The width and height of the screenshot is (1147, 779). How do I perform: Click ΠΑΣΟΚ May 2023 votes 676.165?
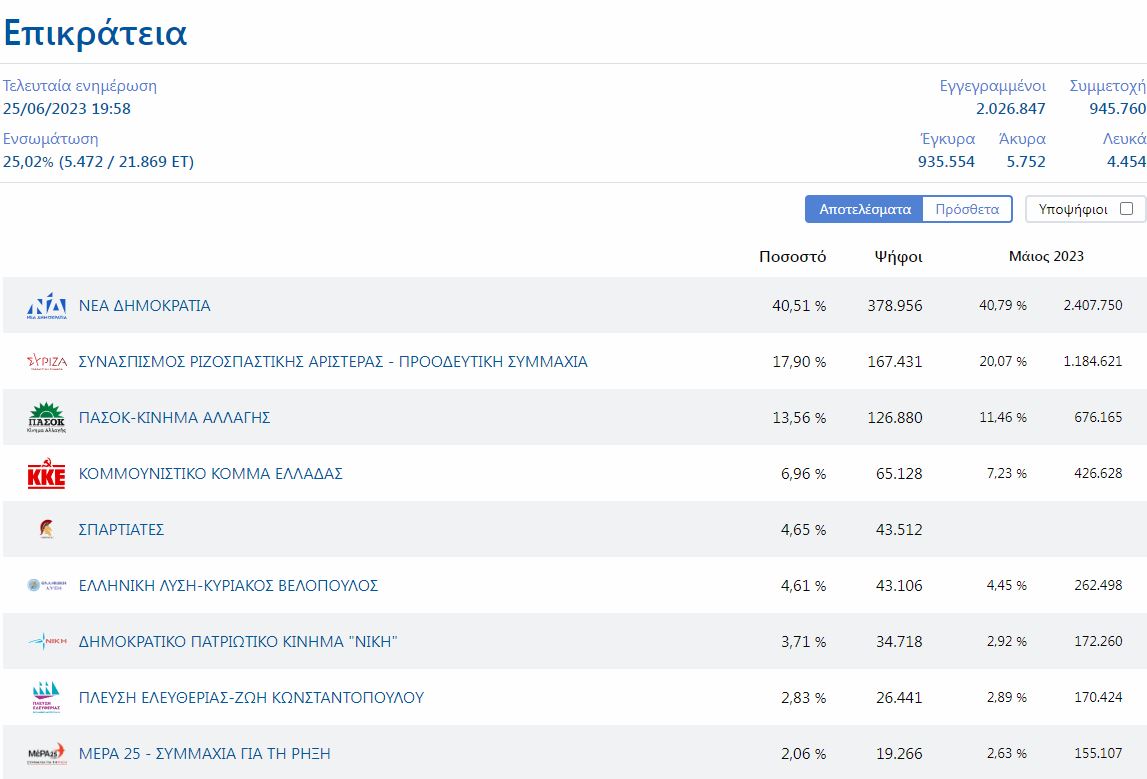pos(1098,417)
